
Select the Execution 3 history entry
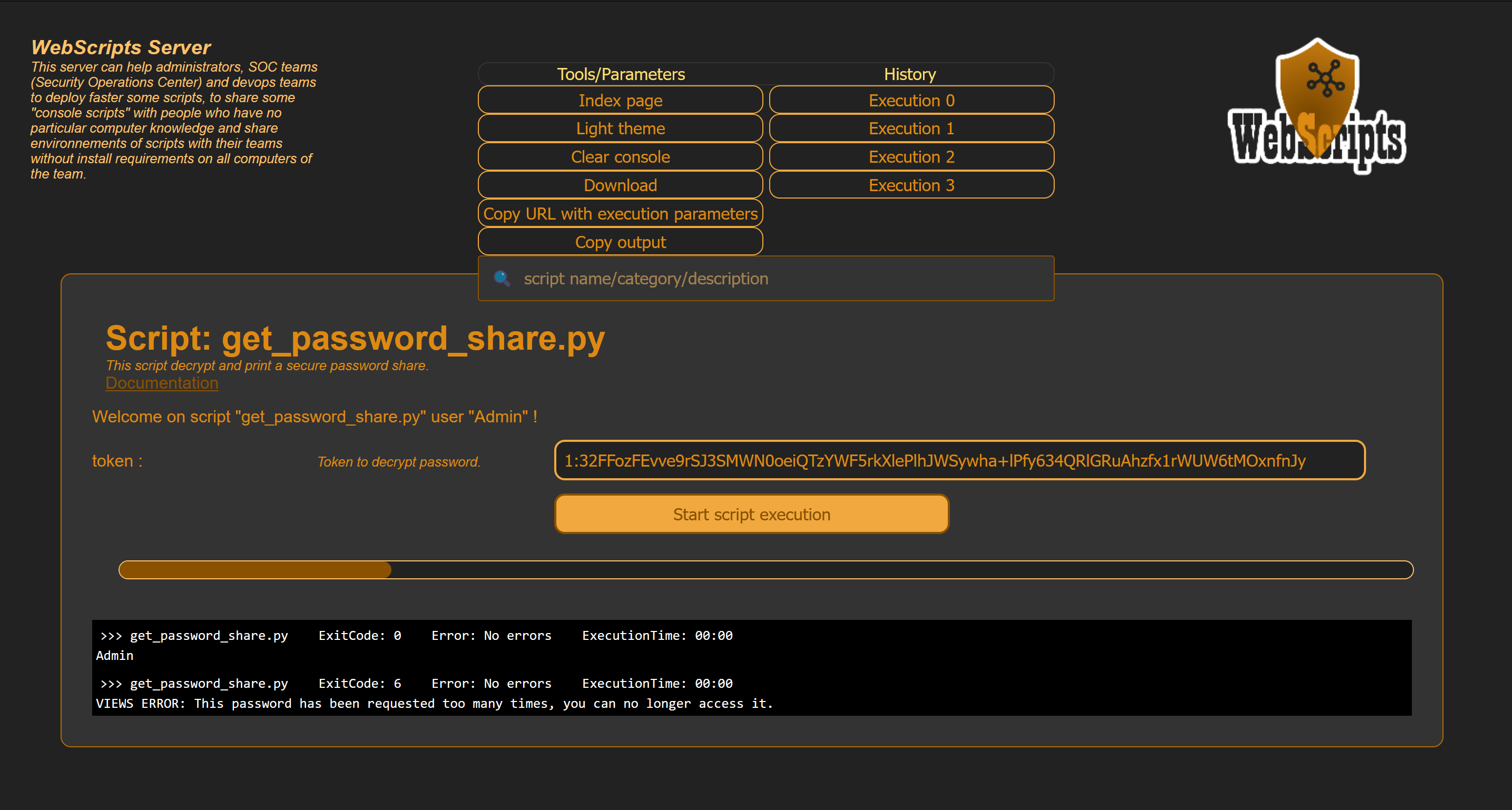point(910,185)
